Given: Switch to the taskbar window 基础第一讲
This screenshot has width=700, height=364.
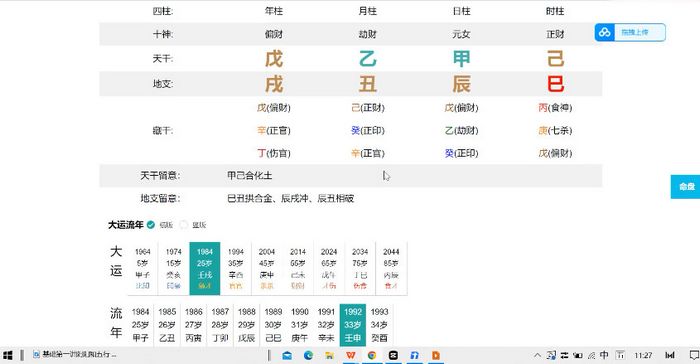Looking at the screenshot, I should point(75,355).
